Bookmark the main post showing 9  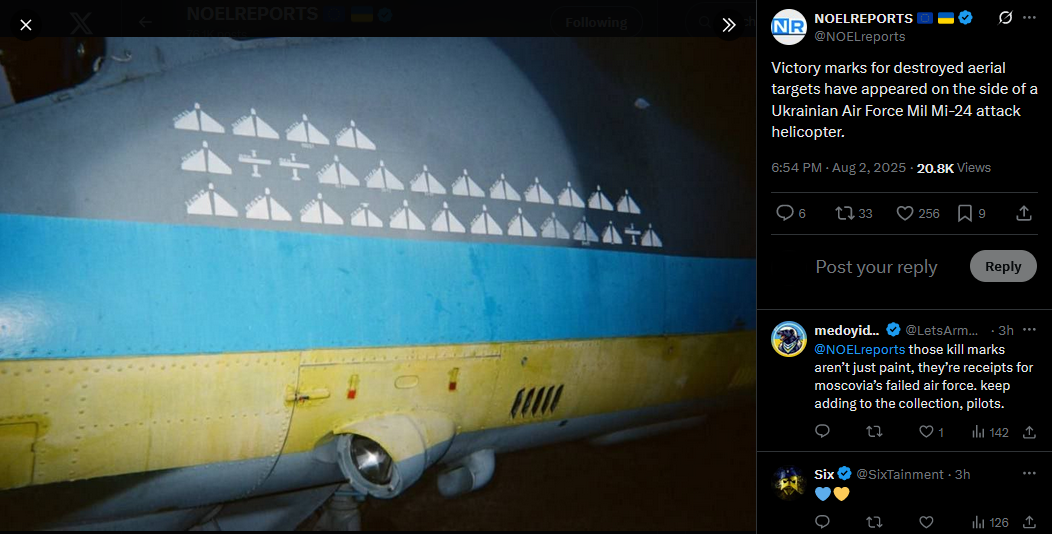coord(971,213)
